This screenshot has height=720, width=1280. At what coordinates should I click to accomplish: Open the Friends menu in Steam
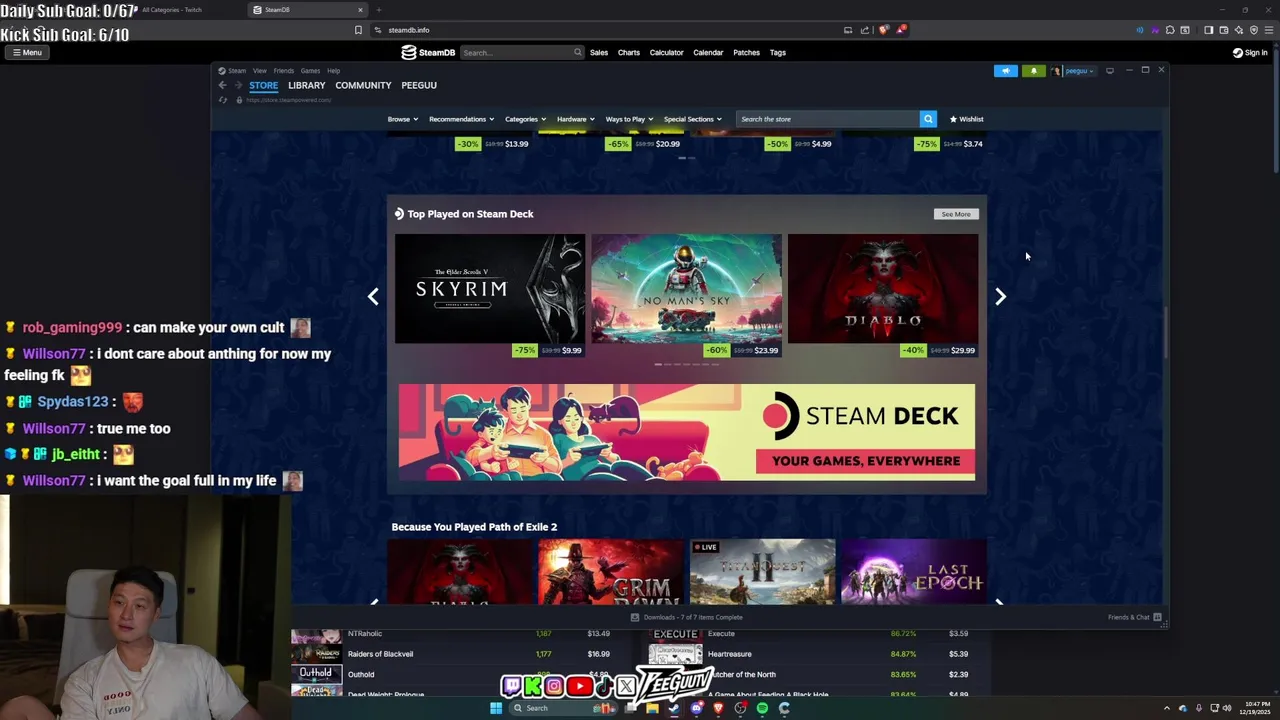284,71
